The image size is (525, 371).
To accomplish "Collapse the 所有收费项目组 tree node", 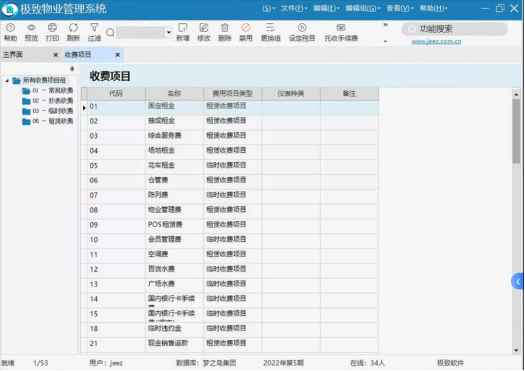I will pos(7,80).
